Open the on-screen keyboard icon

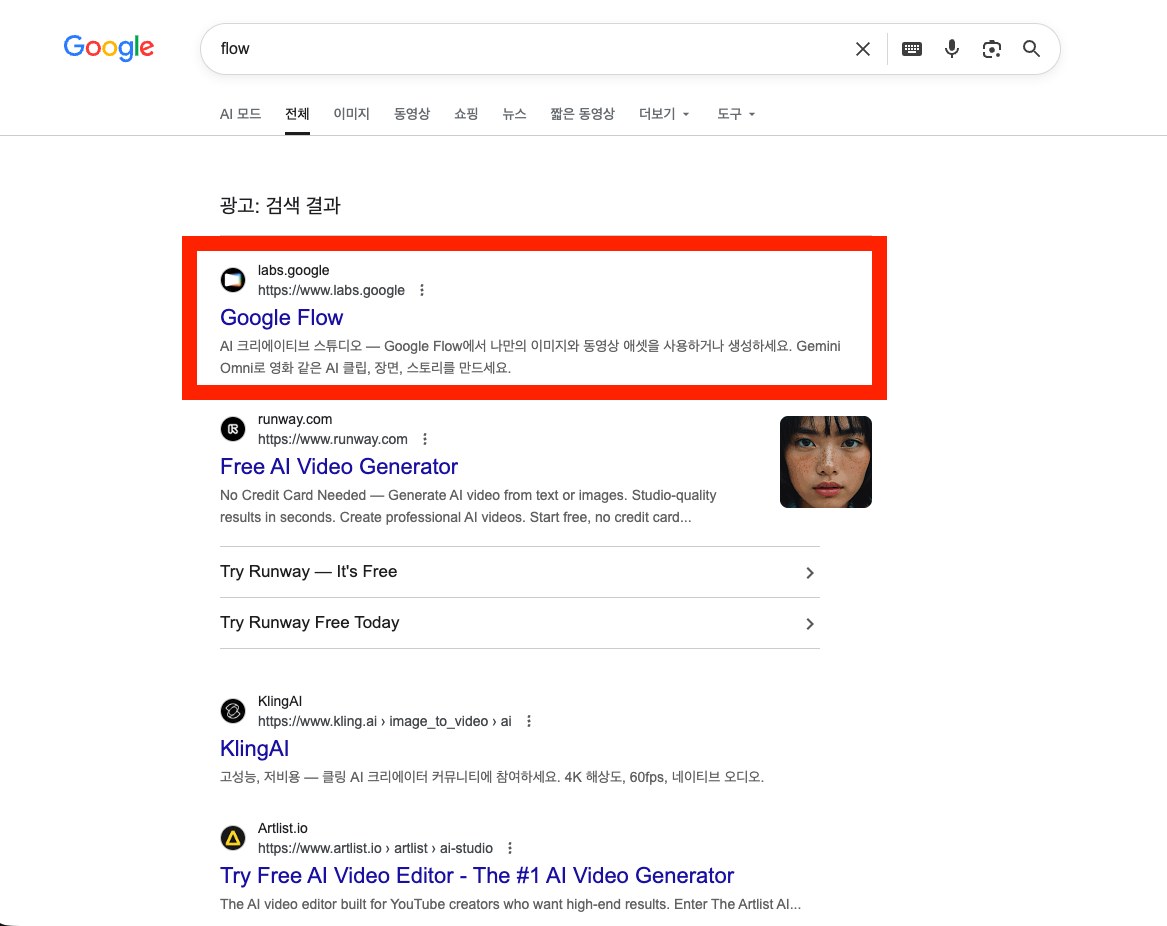coord(912,49)
